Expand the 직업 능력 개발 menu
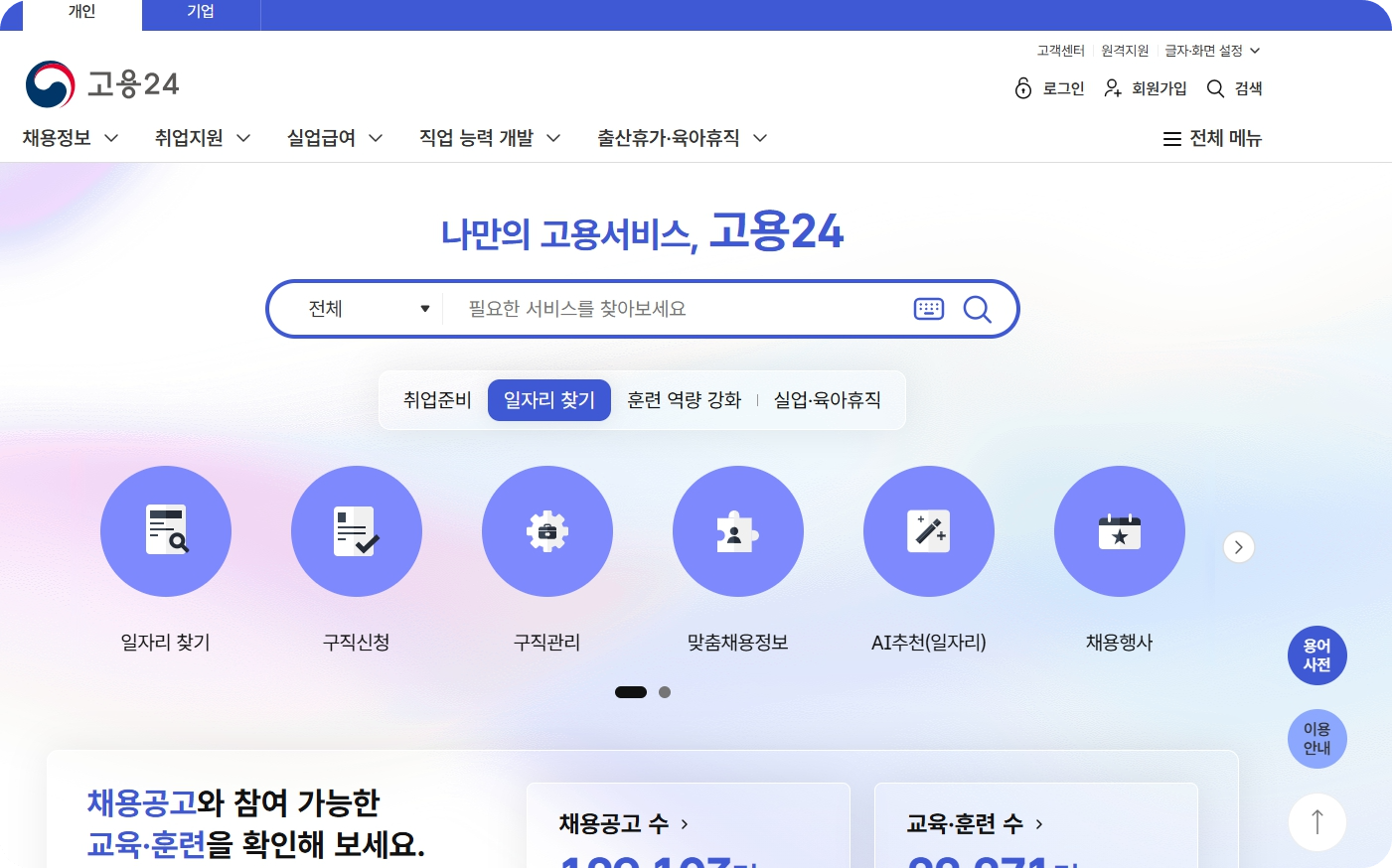This screenshot has width=1392, height=868. [490, 138]
